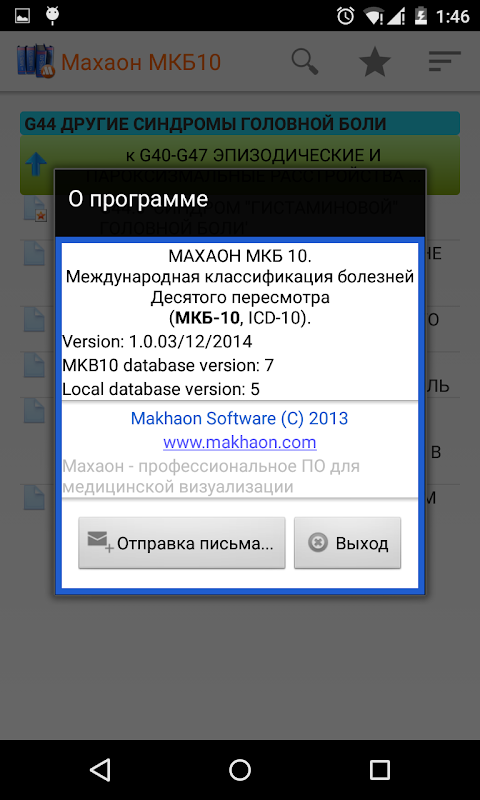Image resolution: width=480 pixels, height=800 pixels.
Task: Tap the Android Home circle button
Action: click(x=240, y=769)
